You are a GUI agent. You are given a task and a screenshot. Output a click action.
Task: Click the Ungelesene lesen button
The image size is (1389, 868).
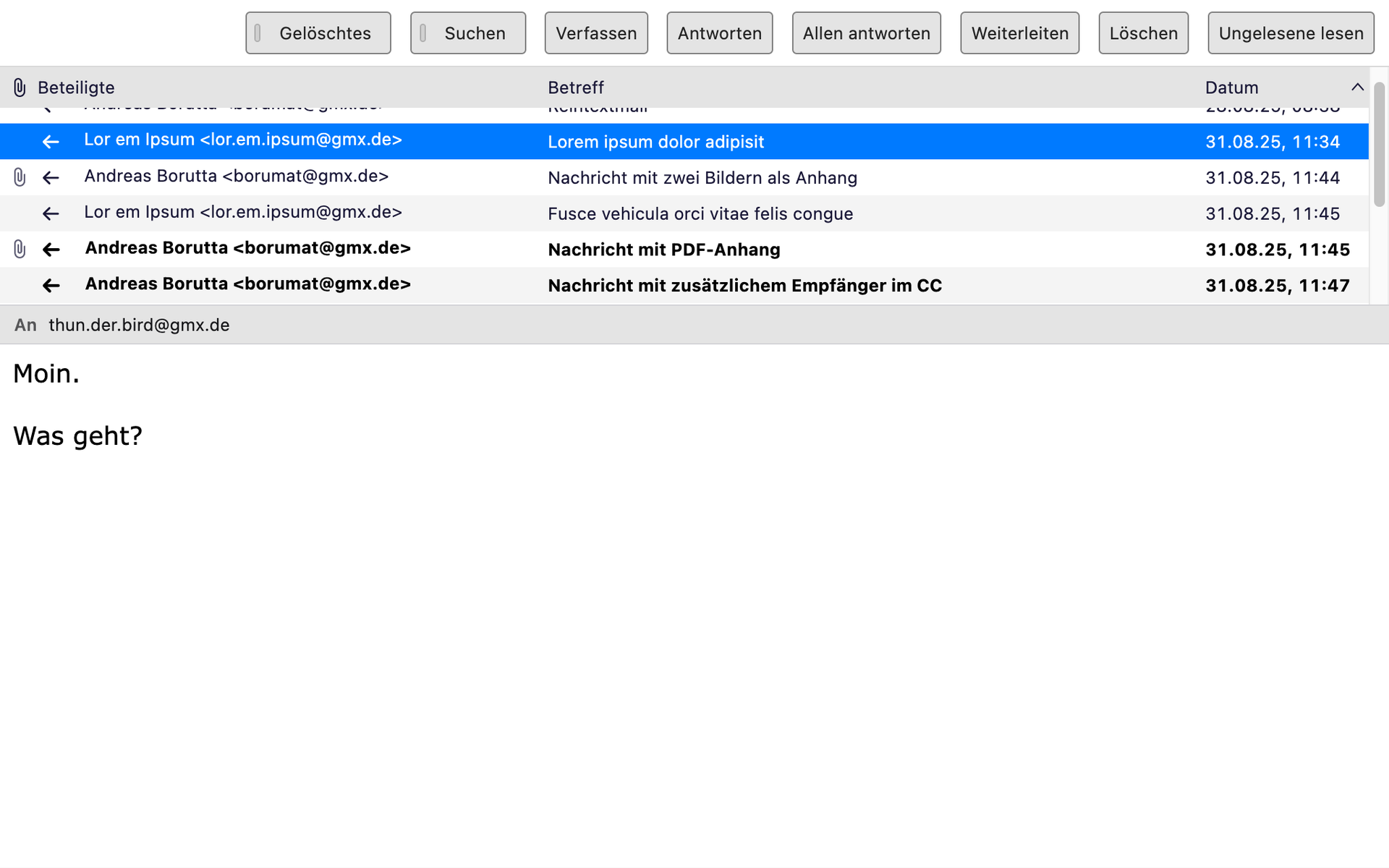1291,33
